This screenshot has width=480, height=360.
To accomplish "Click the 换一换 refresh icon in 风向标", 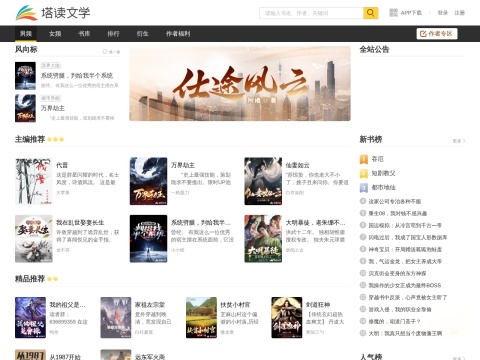I will pyautogui.click(x=105, y=52).
